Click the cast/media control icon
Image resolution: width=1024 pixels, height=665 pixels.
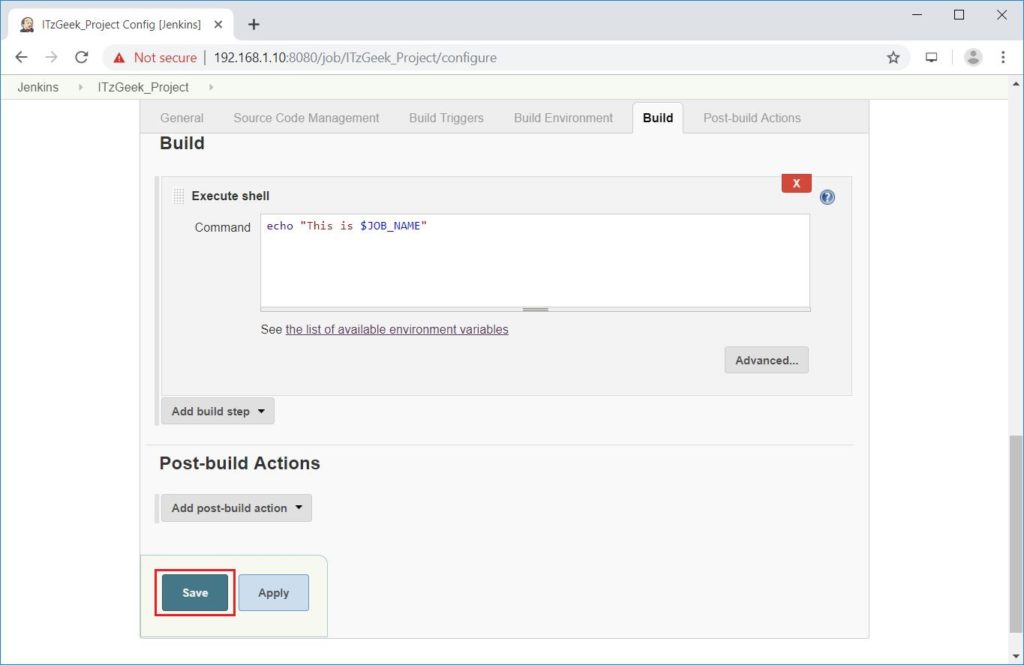coord(931,57)
